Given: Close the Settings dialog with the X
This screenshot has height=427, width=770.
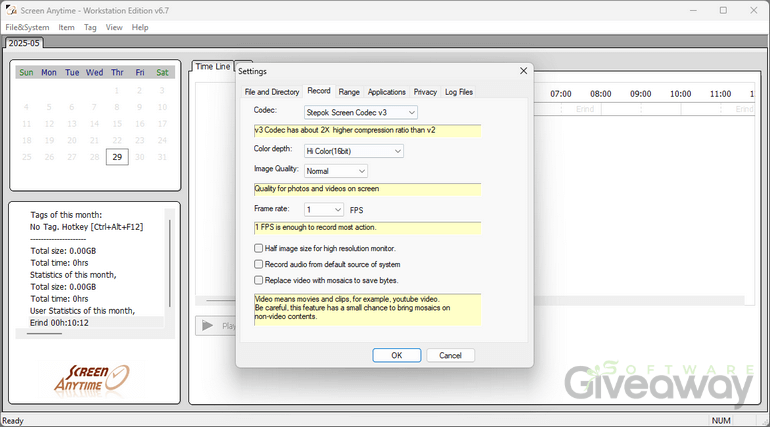Looking at the screenshot, I should 523,71.
